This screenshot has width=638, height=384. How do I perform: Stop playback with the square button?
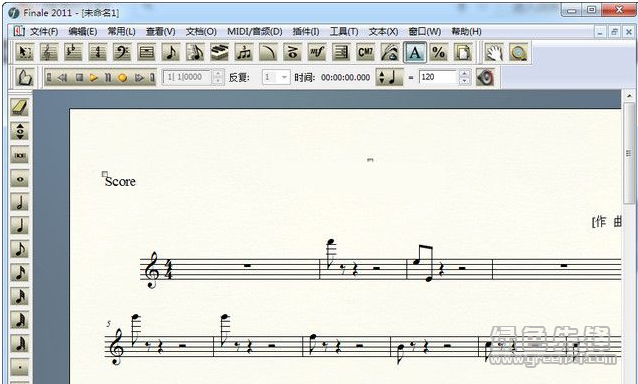tap(80, 77)
